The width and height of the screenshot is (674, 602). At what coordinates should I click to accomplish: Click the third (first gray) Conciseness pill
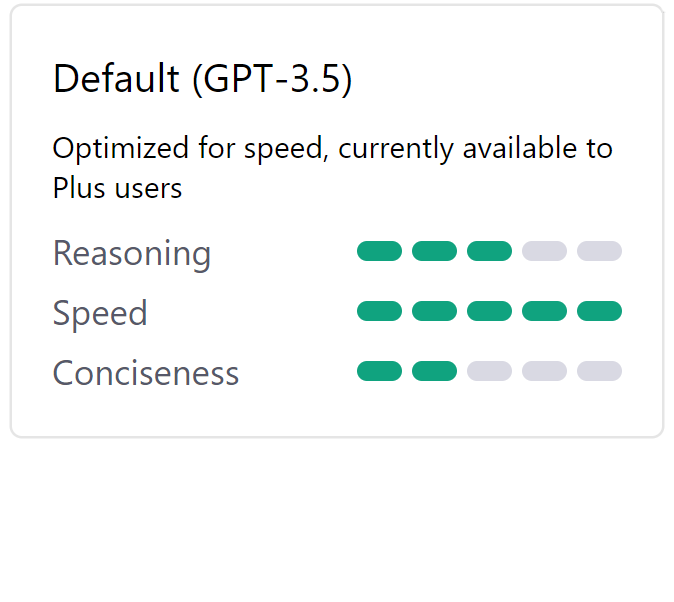489,371
